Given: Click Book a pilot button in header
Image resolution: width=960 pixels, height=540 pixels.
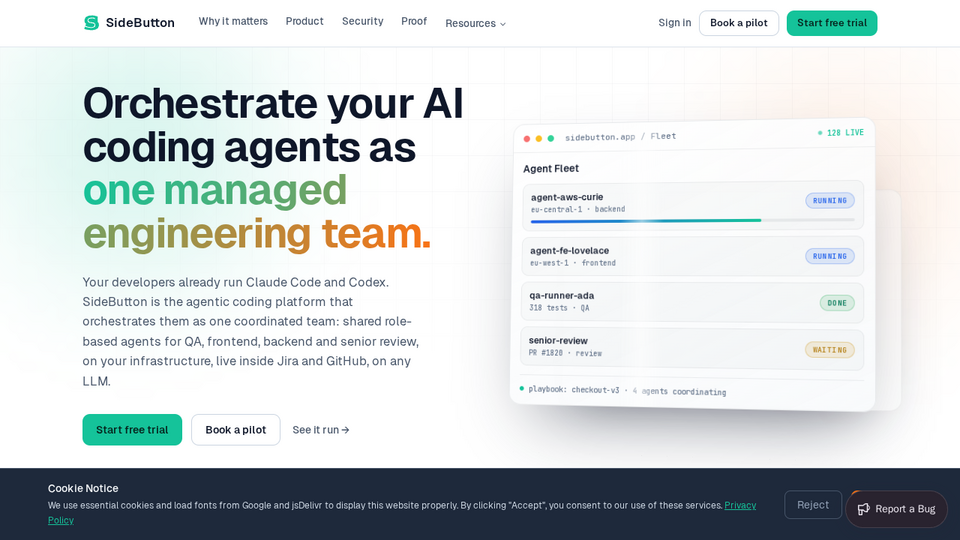Looking at the screenshot, I should tap(739, 23).
